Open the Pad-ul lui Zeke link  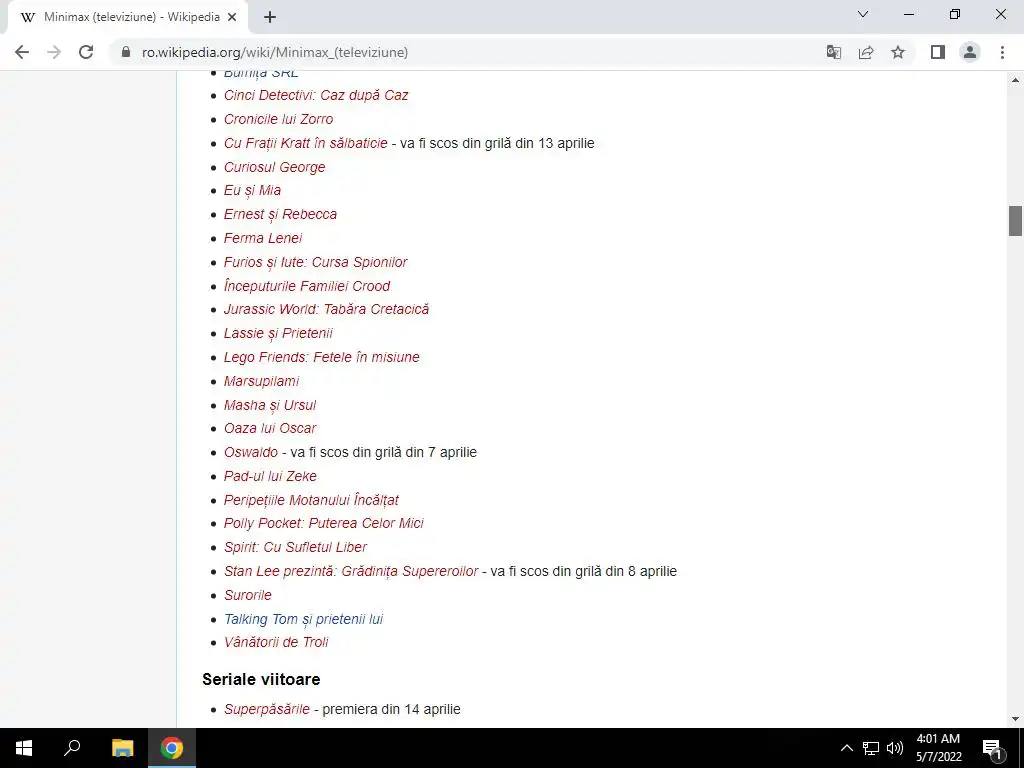270,476
